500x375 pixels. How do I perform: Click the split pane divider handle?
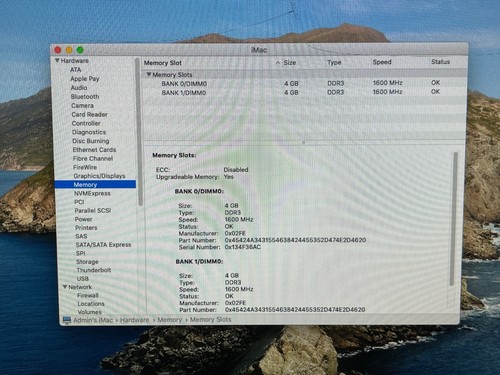tap(303, 142)
